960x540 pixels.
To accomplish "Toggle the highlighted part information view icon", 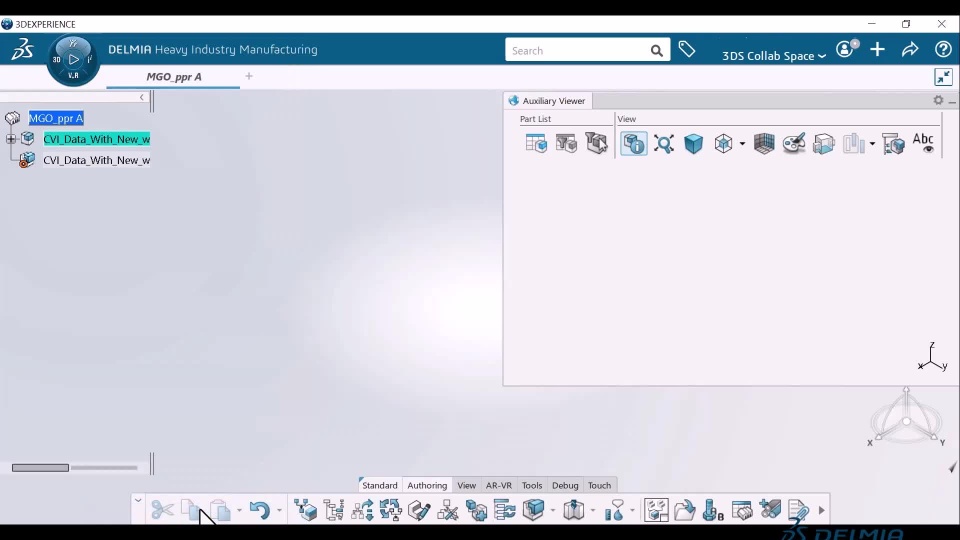I will (634, 143).
